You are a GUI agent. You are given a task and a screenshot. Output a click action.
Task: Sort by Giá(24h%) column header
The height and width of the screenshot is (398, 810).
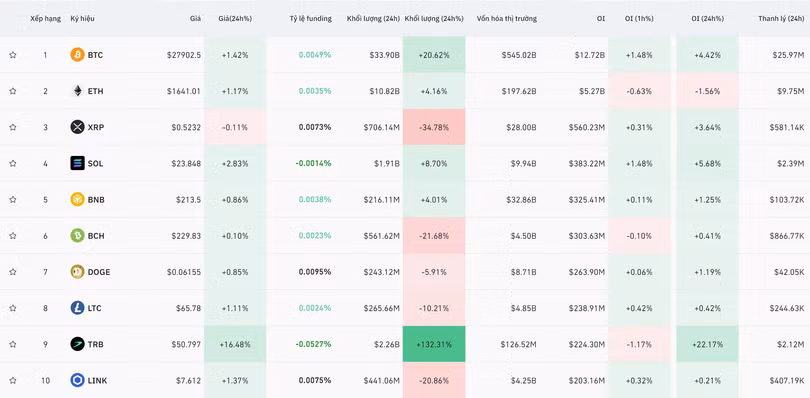point(235,19)
